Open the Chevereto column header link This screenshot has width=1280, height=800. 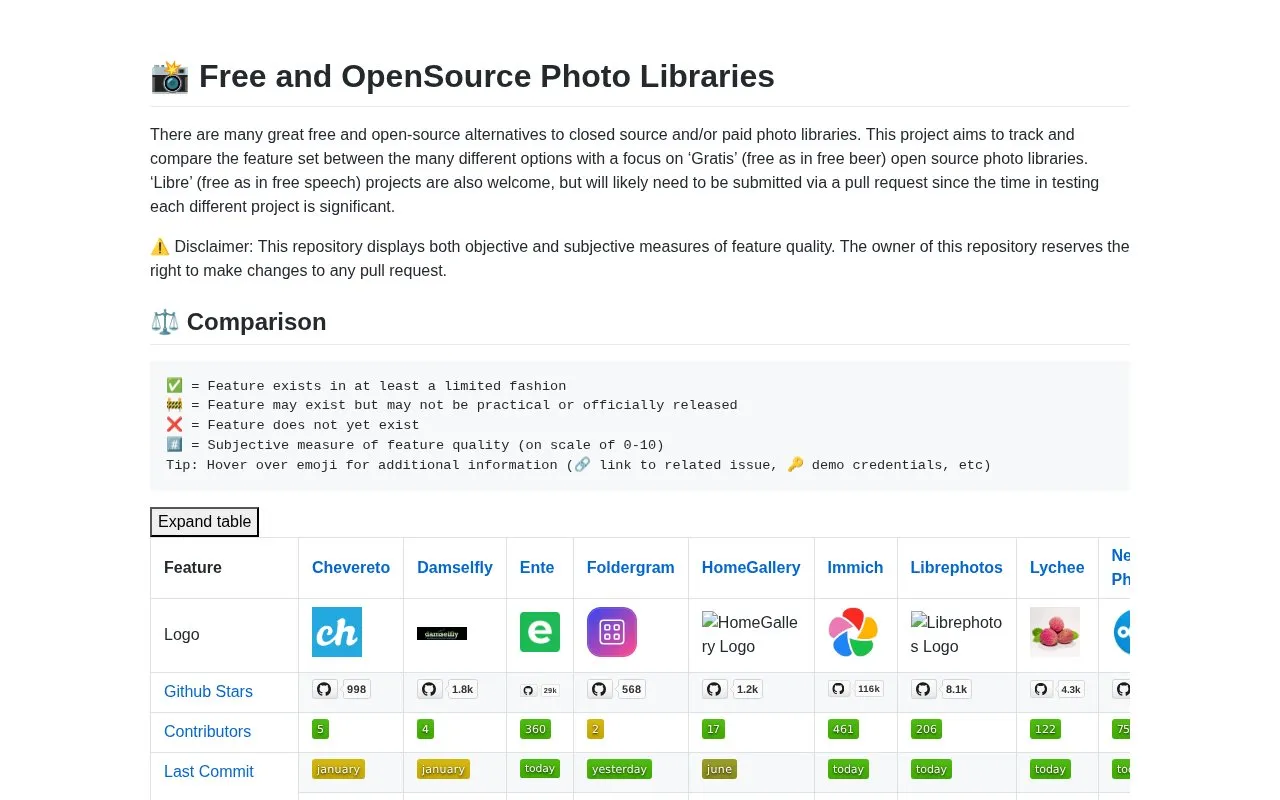point(351,567)
